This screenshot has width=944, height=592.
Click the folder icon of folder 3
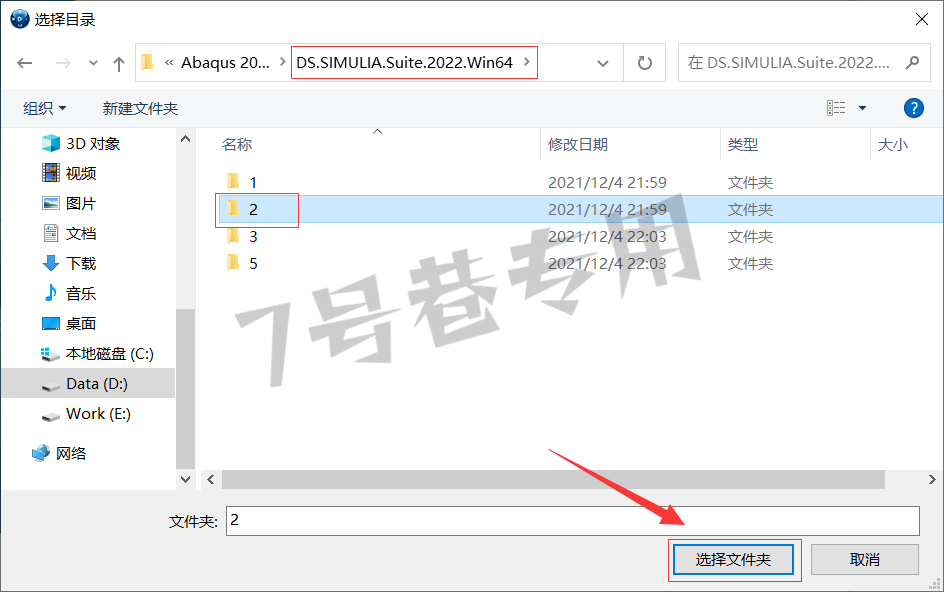click(x=233, y=235)
